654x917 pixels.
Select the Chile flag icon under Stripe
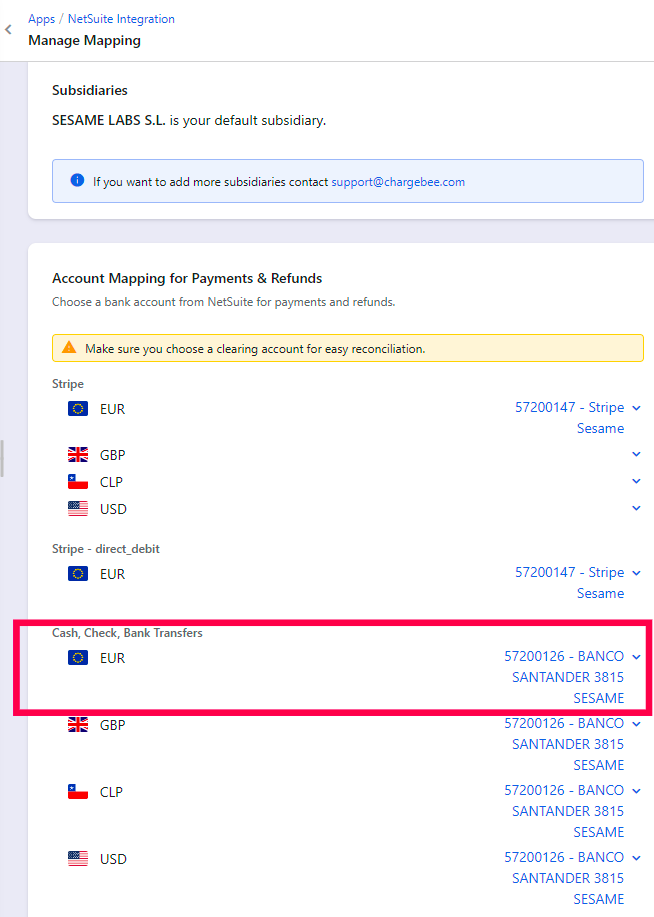tap(78, 481)
